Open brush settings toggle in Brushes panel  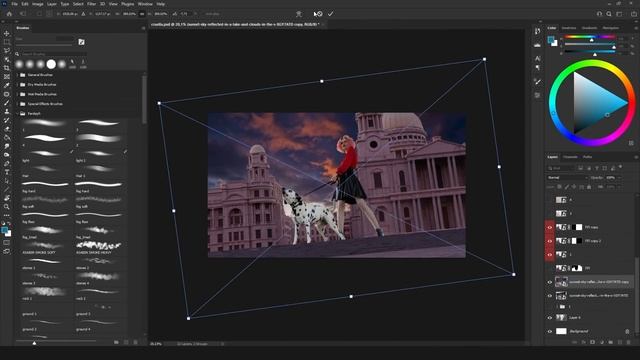pos(81,42)
